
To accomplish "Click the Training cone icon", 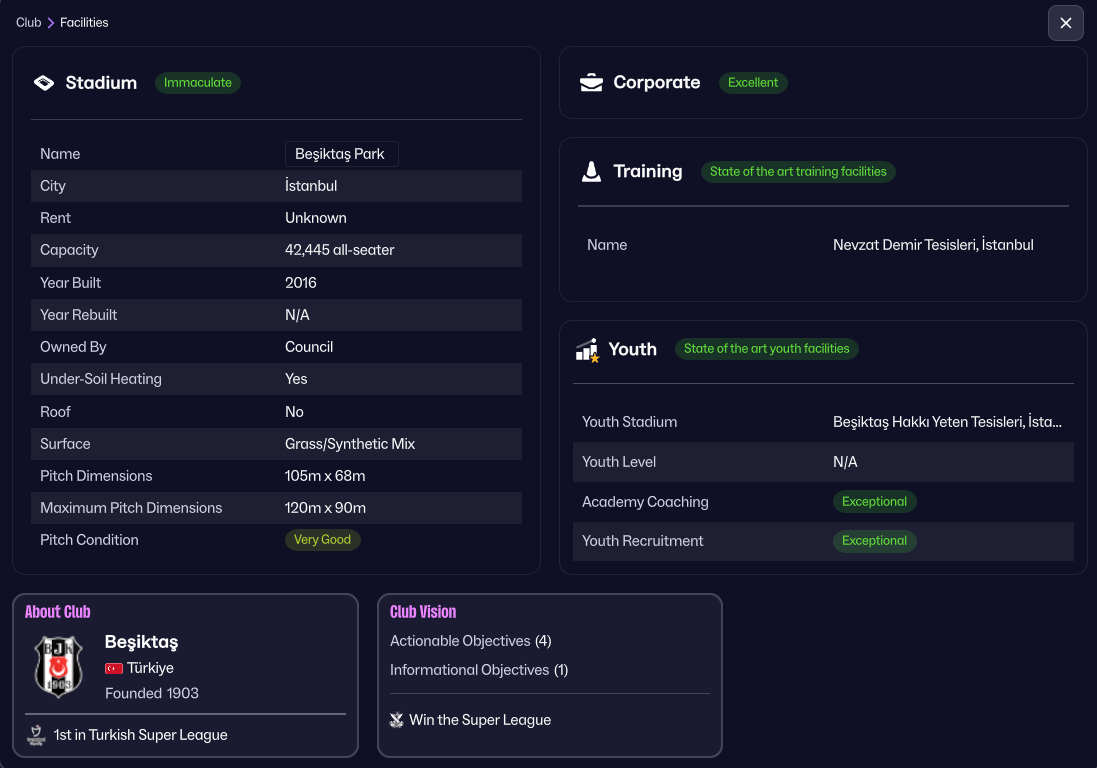I will pos(591,172).
